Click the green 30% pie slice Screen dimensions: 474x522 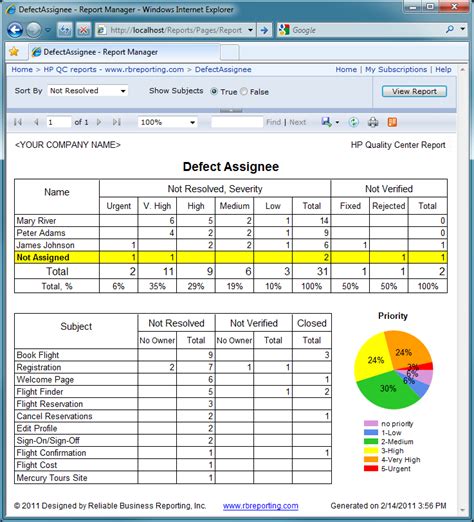point(387,390)
